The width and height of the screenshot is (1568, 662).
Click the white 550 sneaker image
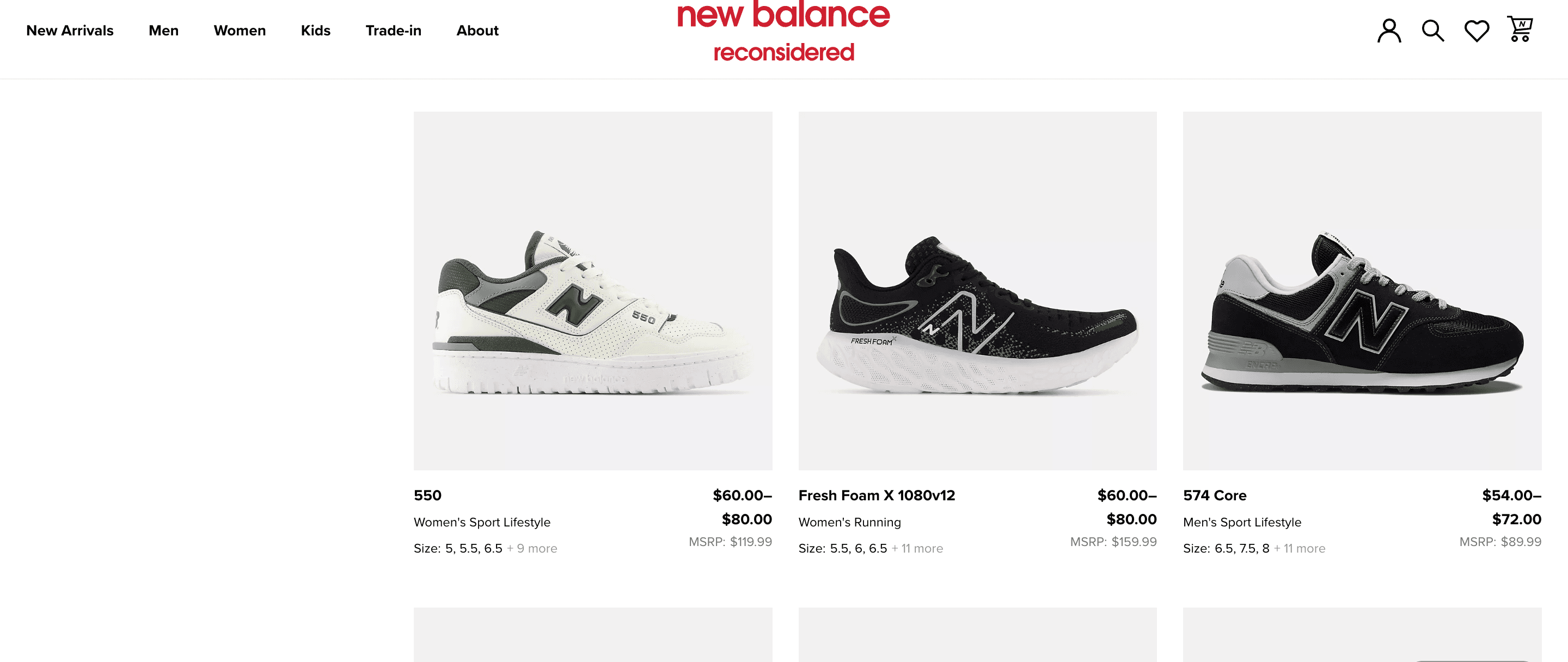tap(593, 290)
